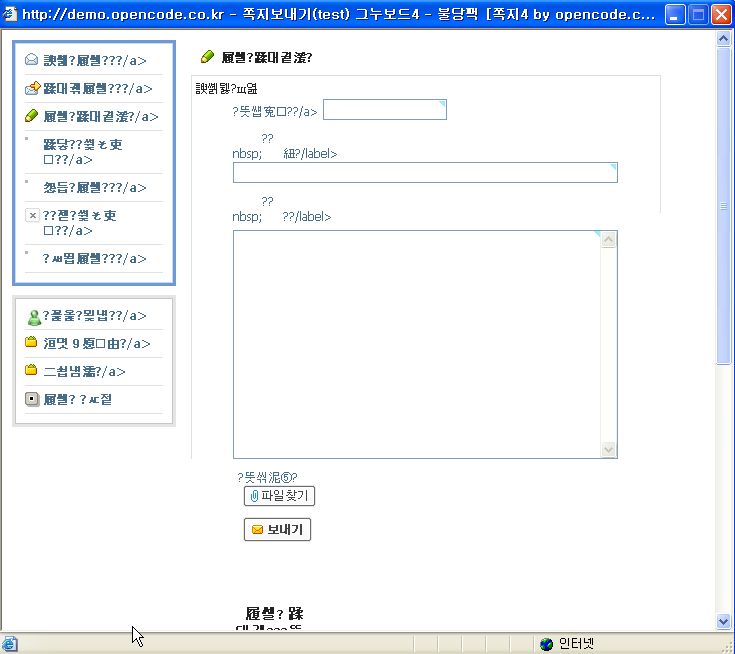The width and height of the screenshot is (735, 654).
Task: Click the Internet zone globe in status bar
Action: 546,644
